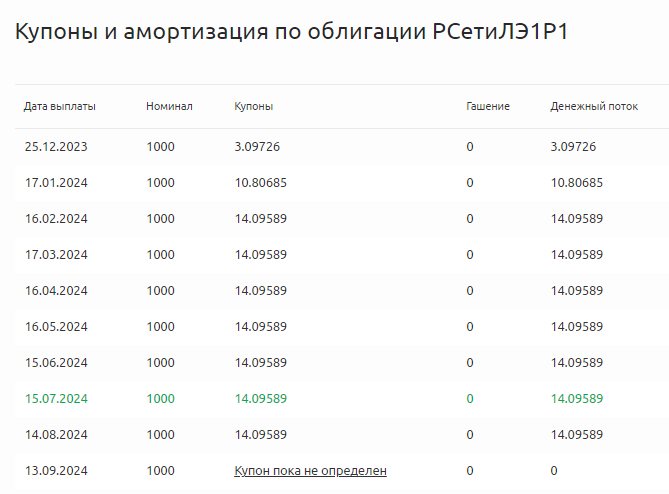Viewport: 669px width, 494px height.
Task: Click green coupon value in 15.07.2024 row
Action: pos(260,398)
